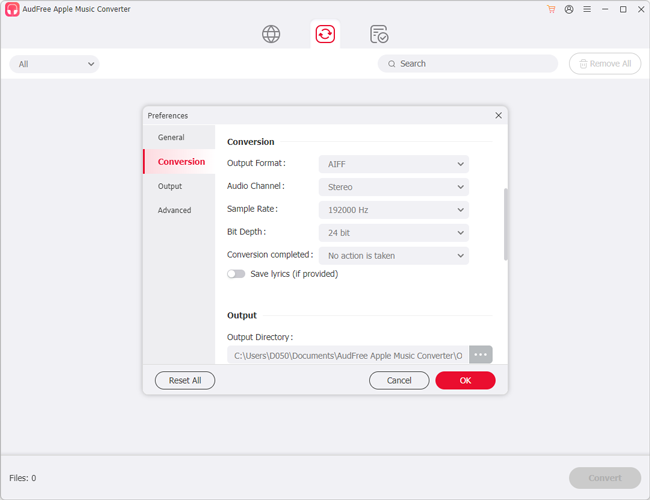Image resolution: width=650 pixels, height=500 pixels.
Task: Open the hamburger menu icon
Action: click(x=587, y=9)
